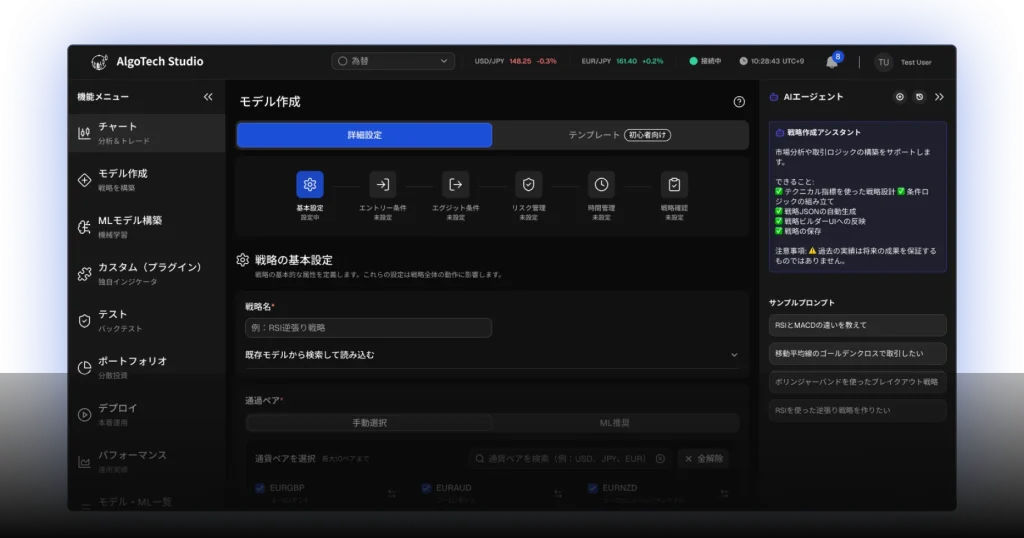Uncheck the EURAUD checkbox
The width and height of the screenshot is (1024, 538).
(x=426, y=488)
